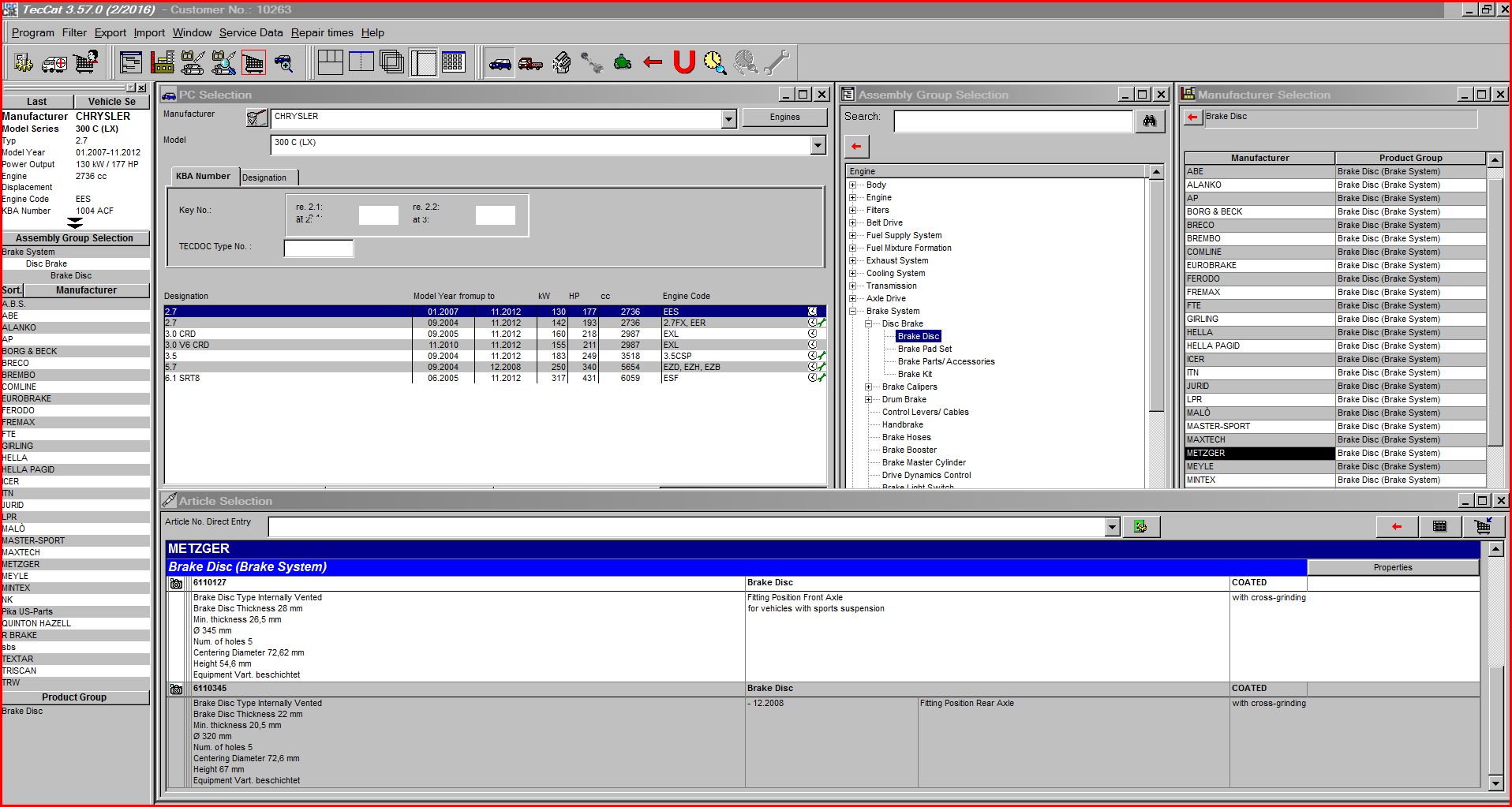Collapse the Brake System tree node
The width and height of the screenshot is (1512, 807).
852,311
